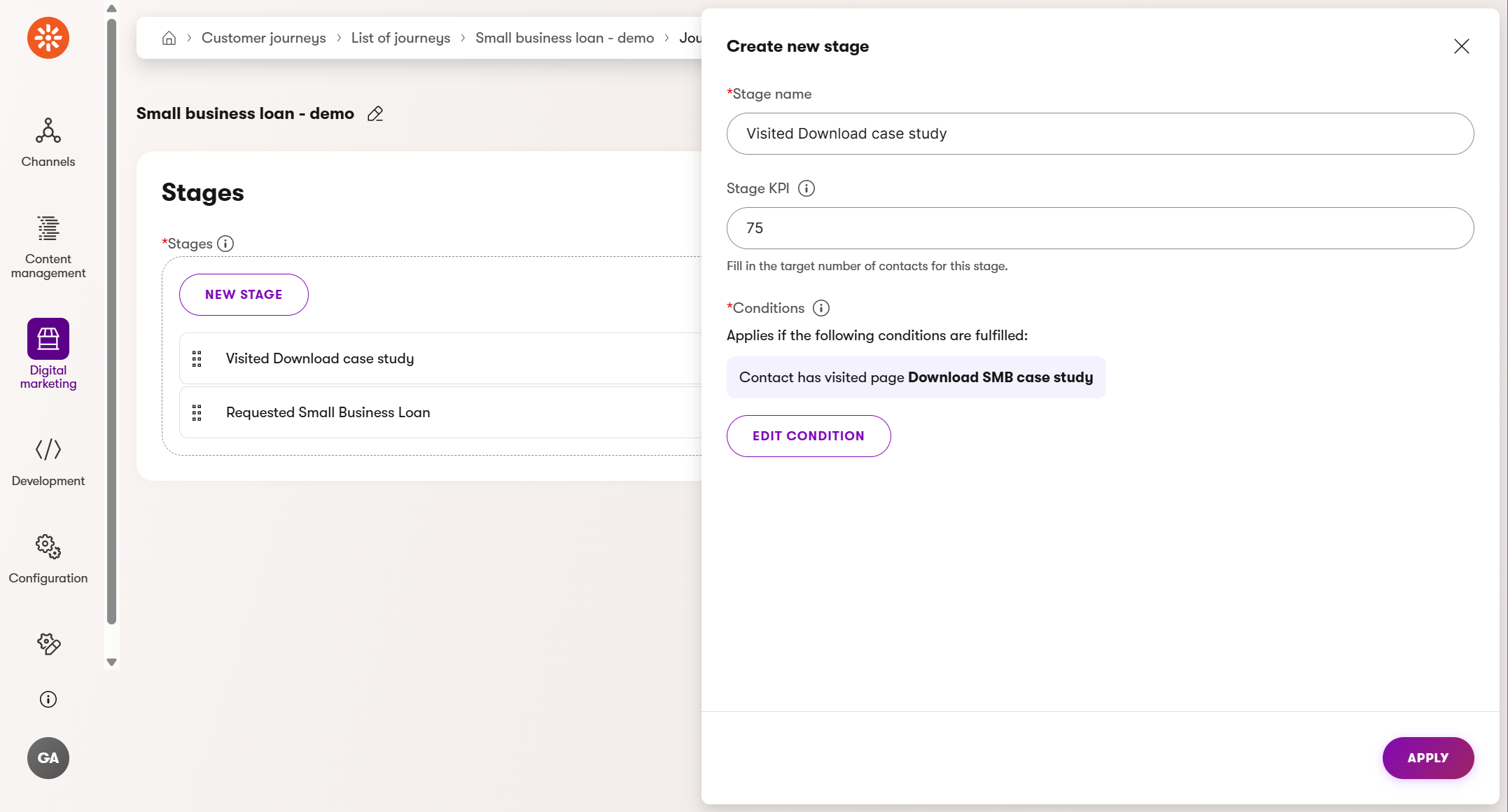The height and width of the screenshot is (812, 1508).
Task: Click the NEW STAGE button
Action: click(244, 295)
